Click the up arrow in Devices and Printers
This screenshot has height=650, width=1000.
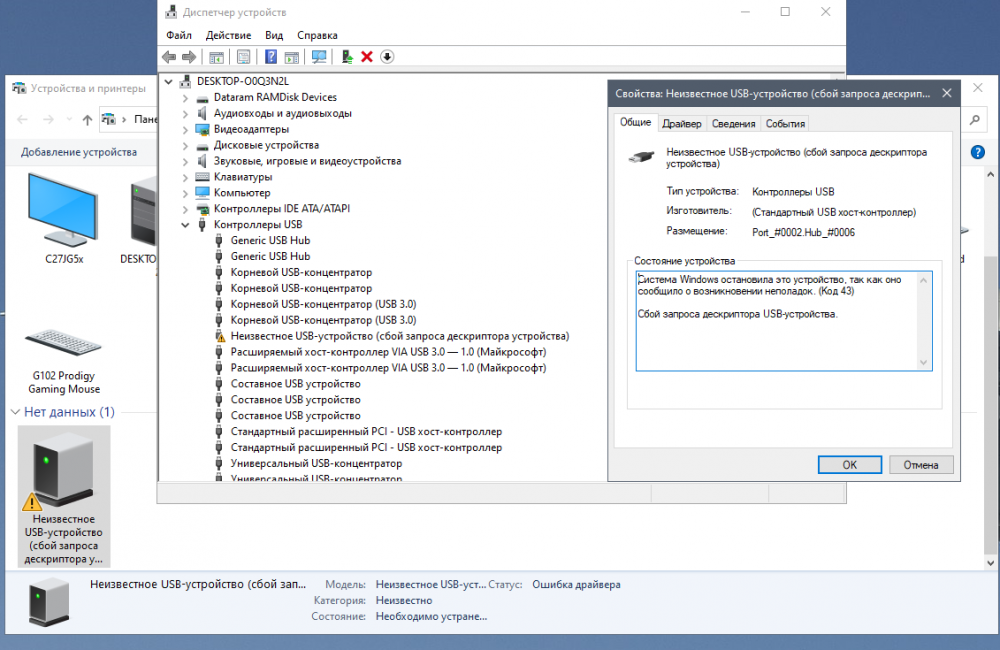coord(88,120)
